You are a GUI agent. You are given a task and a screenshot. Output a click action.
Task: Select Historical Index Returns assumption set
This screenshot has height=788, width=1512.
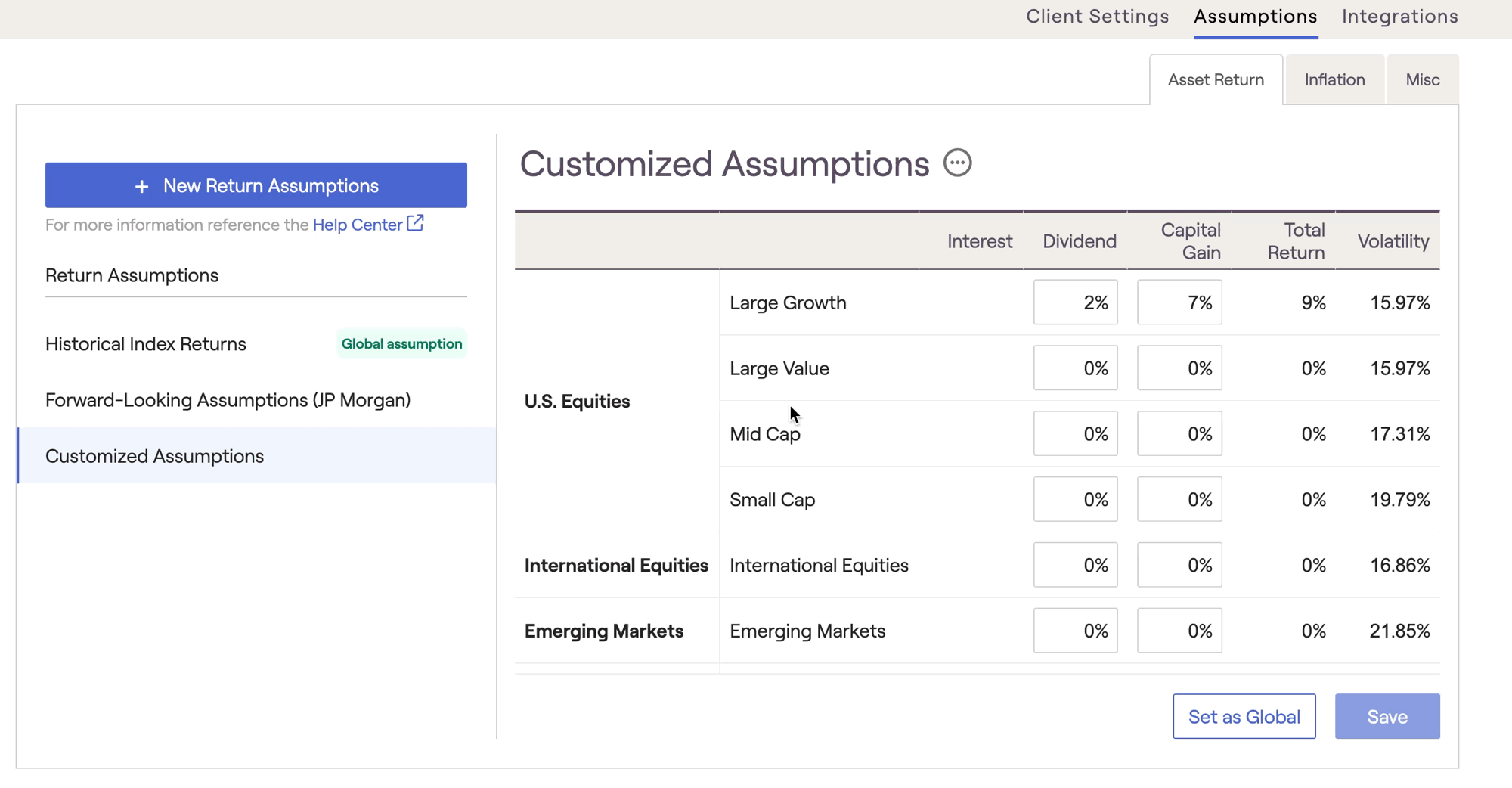coord(146,344)
